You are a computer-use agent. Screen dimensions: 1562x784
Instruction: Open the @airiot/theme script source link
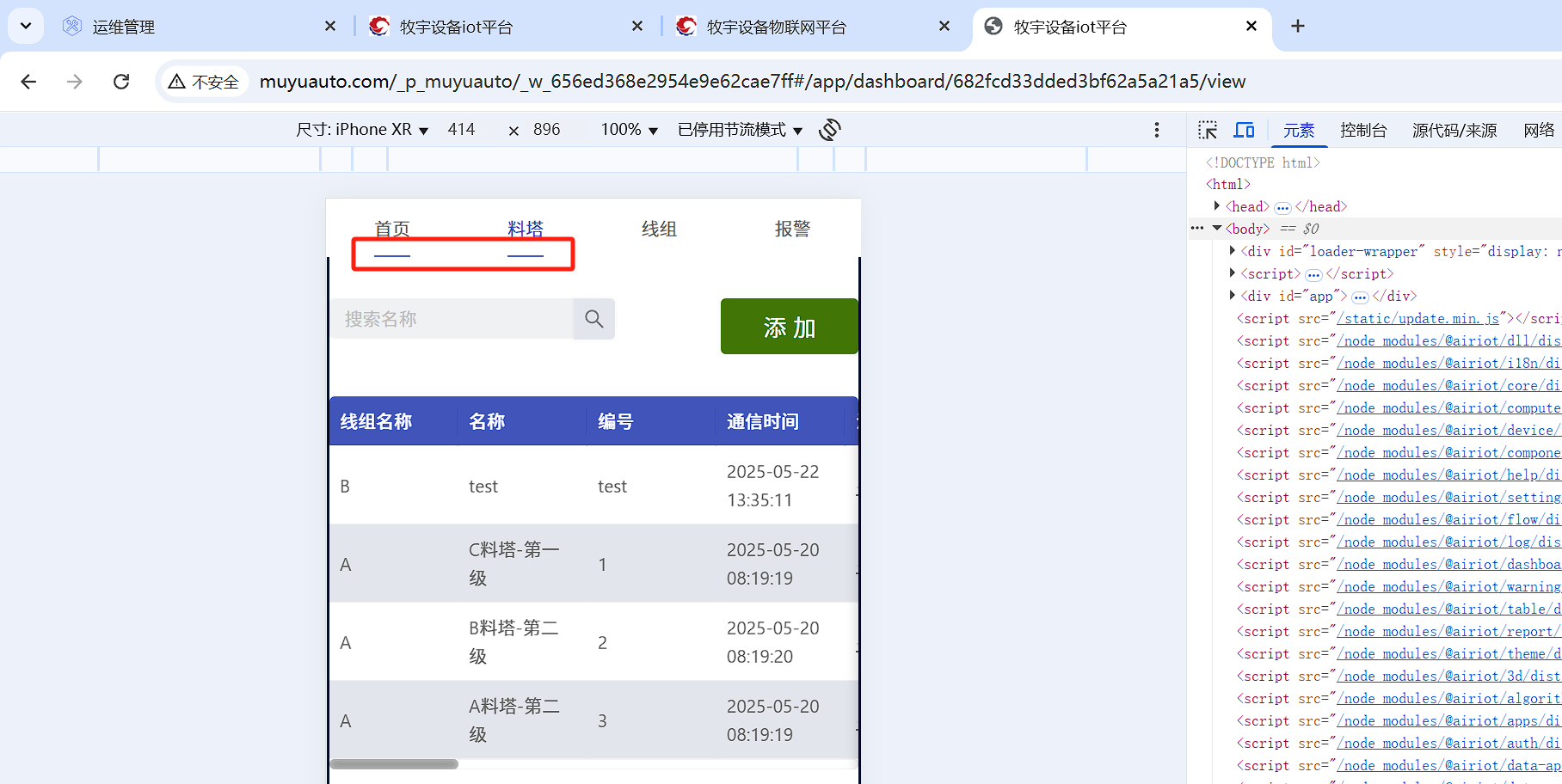point(1448,653)
